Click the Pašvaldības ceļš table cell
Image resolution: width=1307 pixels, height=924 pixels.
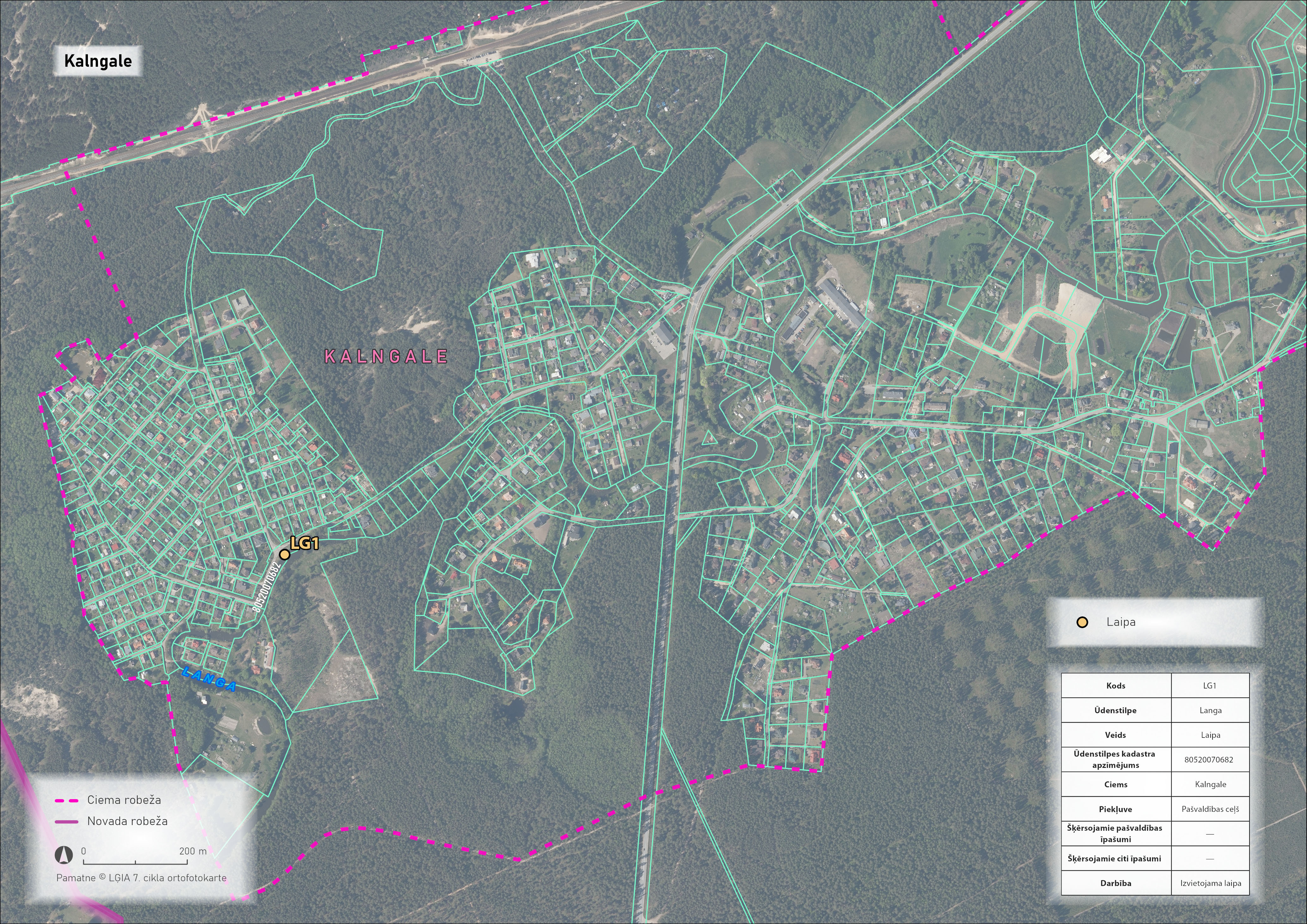tap(1210, 809)
